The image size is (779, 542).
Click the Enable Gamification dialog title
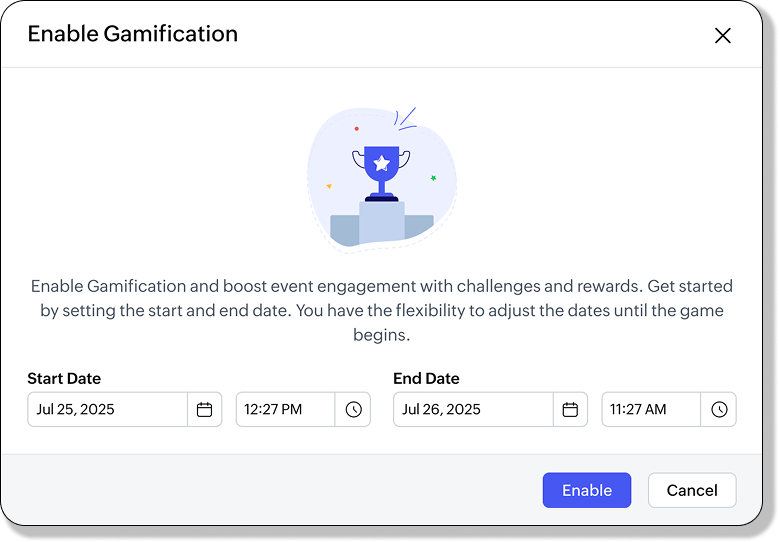pos(132,34)
